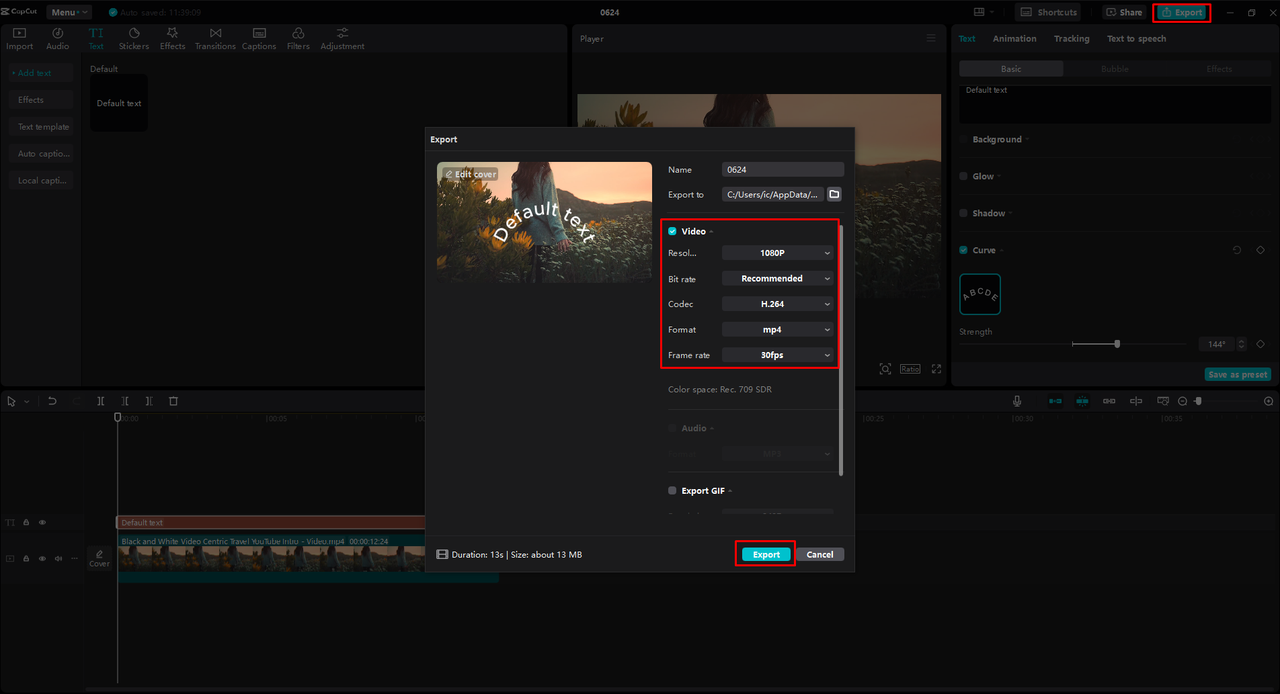The image size is (1280, 694).
Task: Switch to the Tracking tab
Action: (1071, 39)
